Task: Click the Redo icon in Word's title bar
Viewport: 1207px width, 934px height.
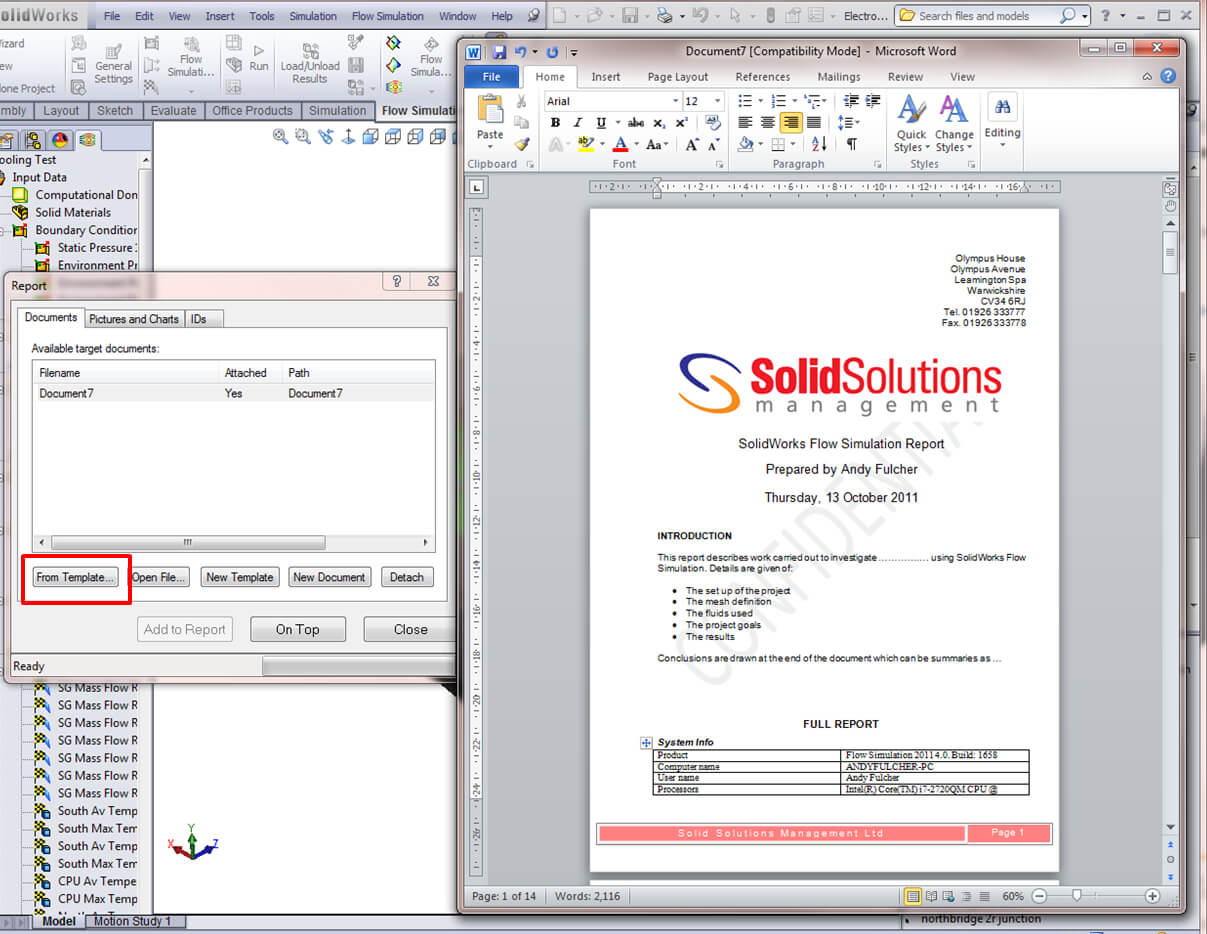Action: pos(552,52)
